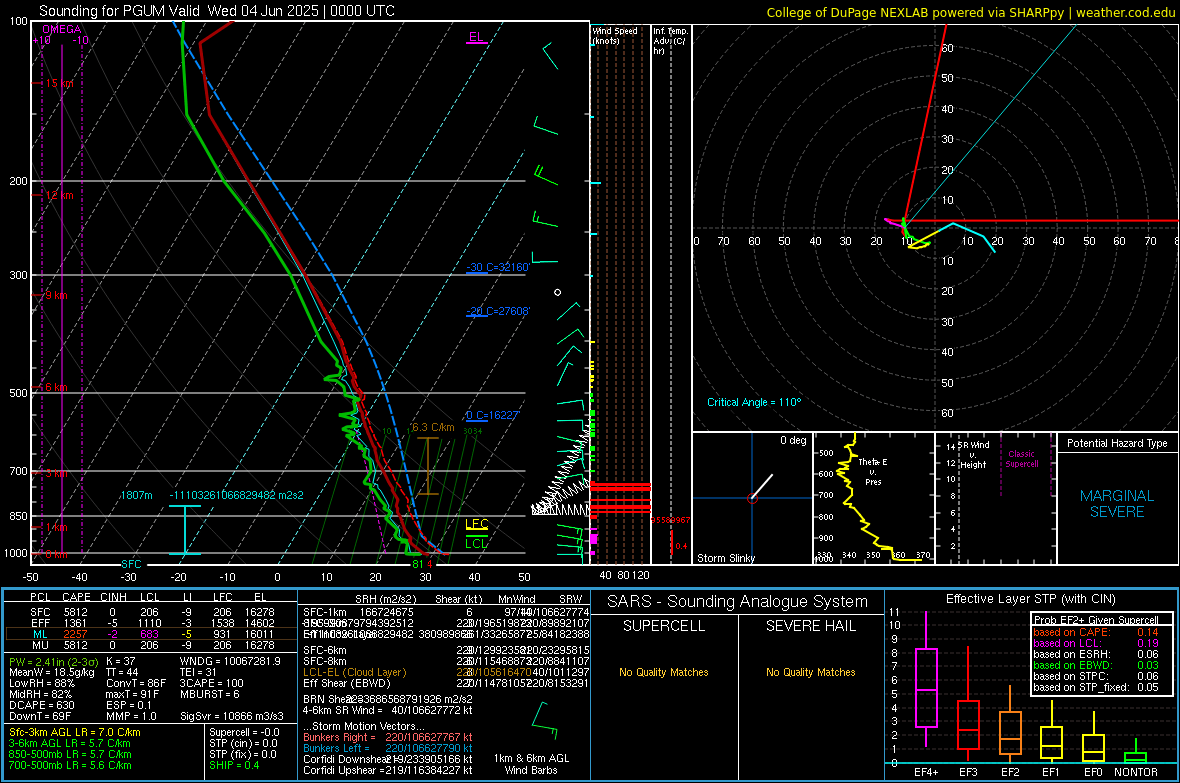
Task: Click the Critical Angle = 110° readout
Action: coord(754,402)
